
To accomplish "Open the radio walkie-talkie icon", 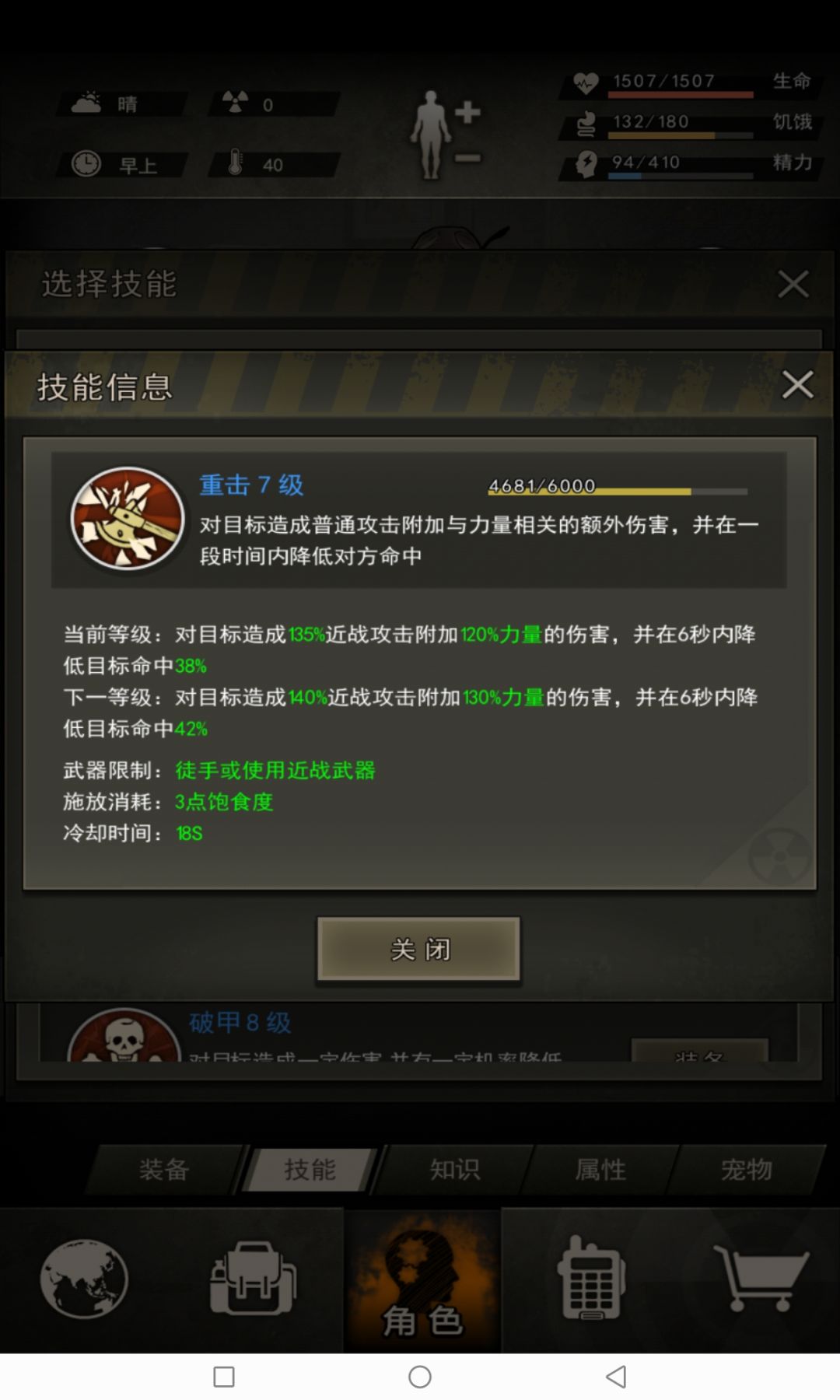I will point(591,1278).
